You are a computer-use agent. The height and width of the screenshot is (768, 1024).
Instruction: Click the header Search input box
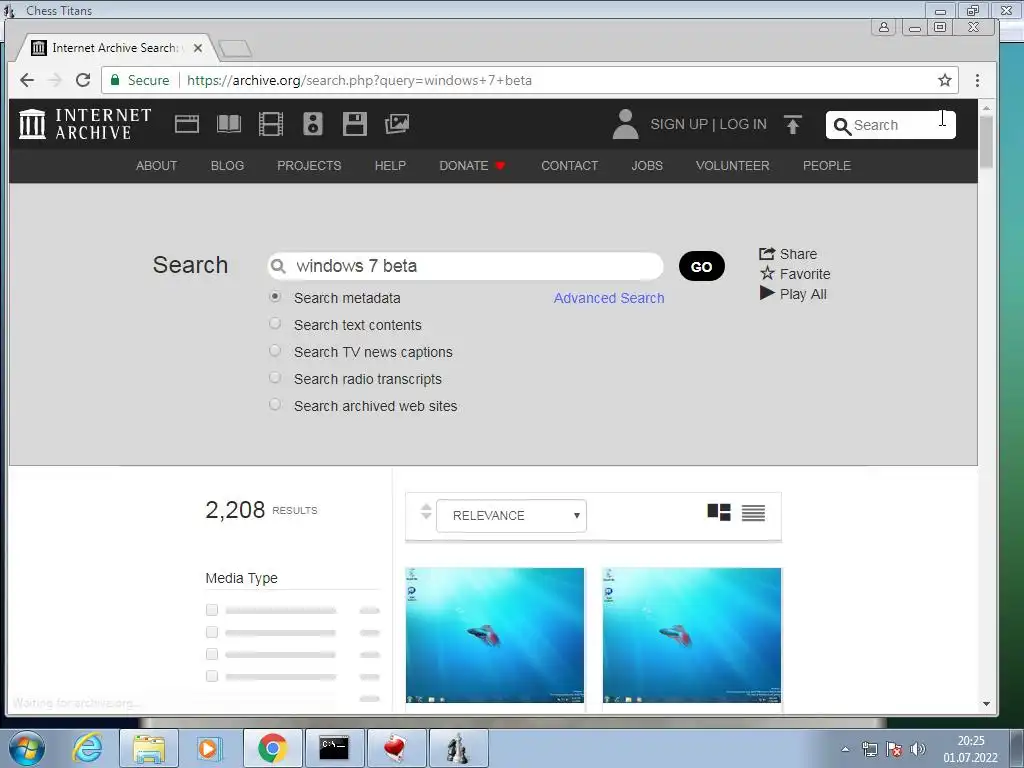pos(890,125)
